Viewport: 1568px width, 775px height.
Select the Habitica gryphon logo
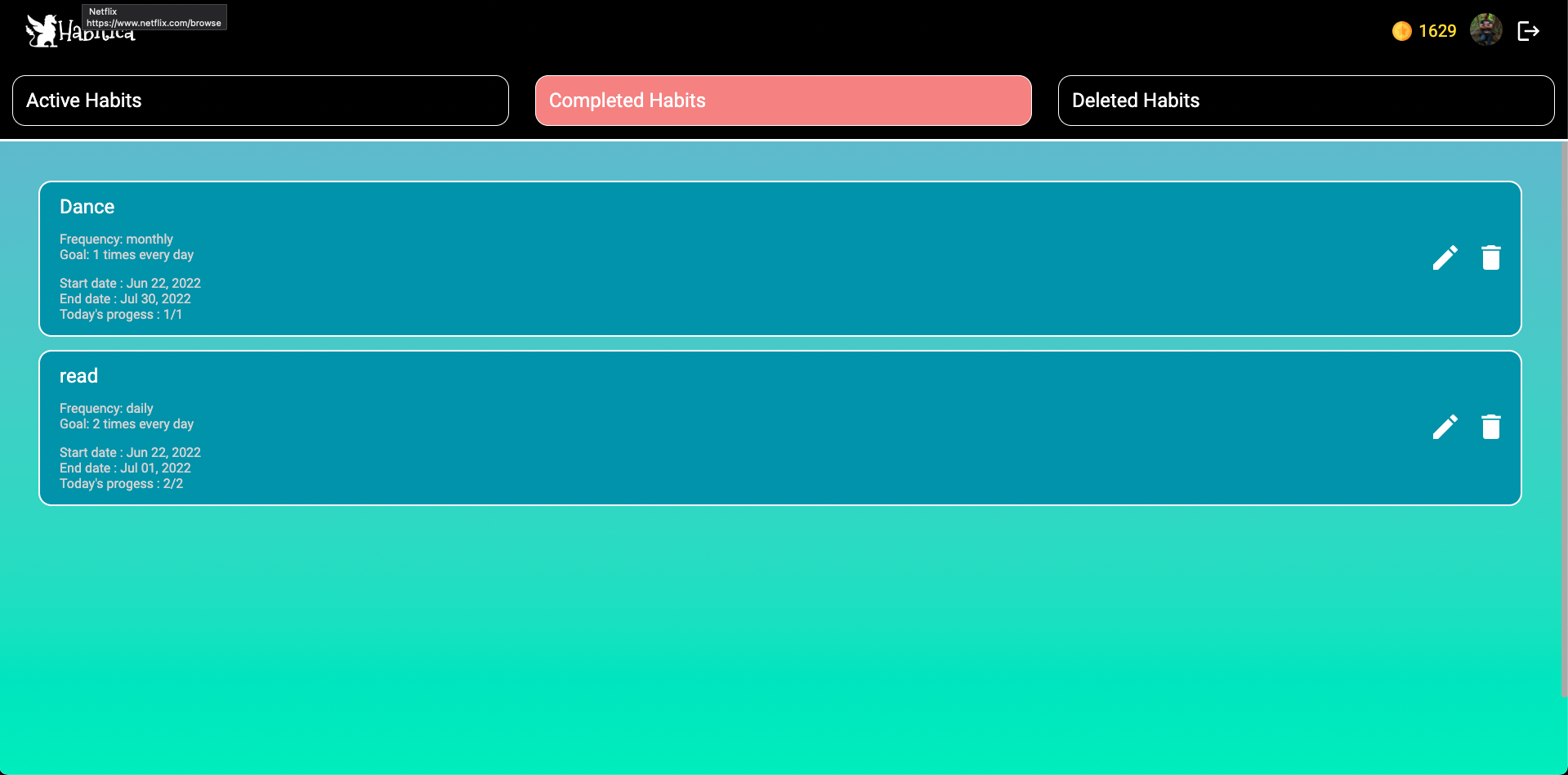(42, 29)
